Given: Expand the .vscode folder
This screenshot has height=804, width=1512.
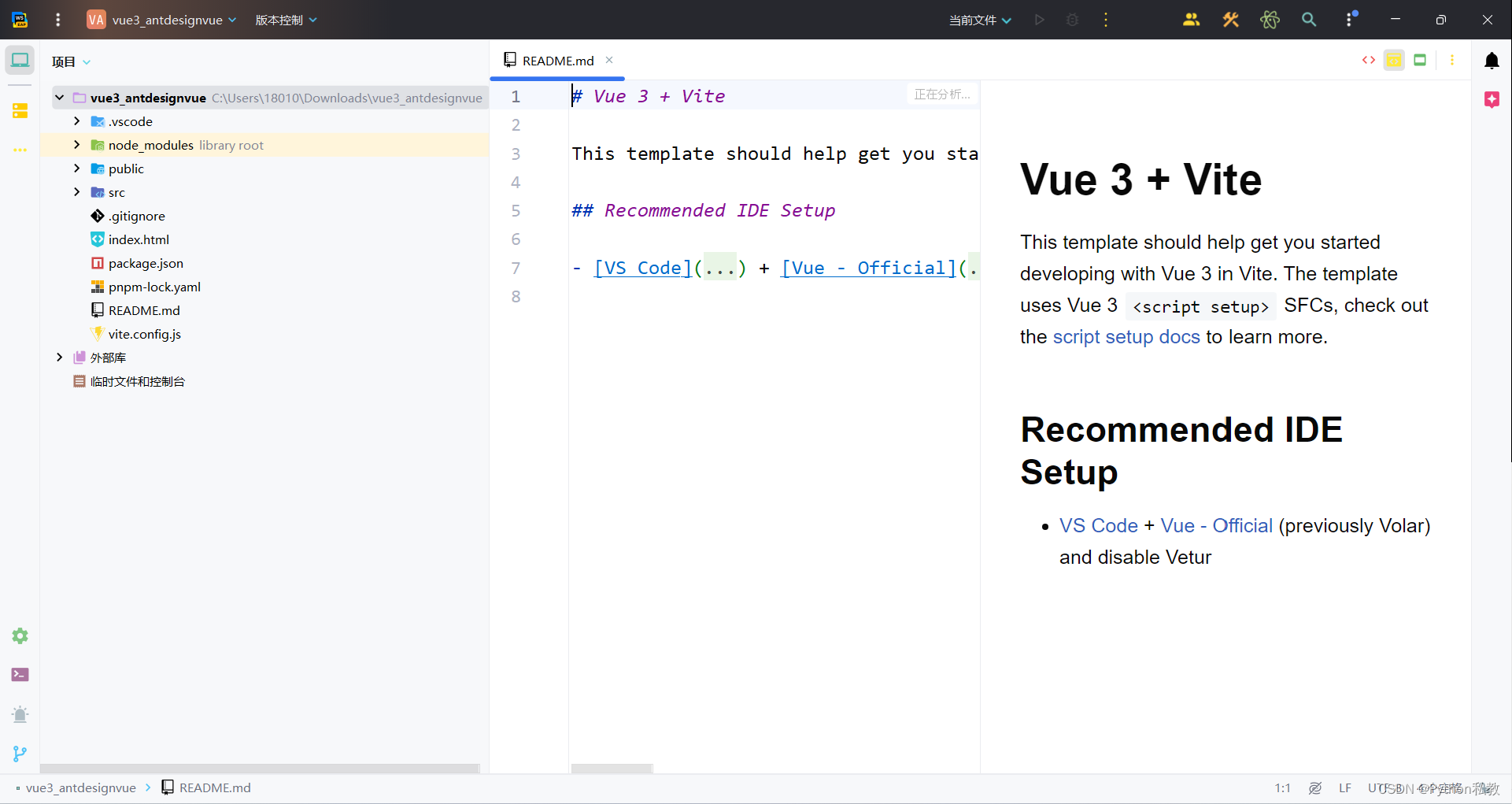Looking at the screenshot, I should click(76, 121).
